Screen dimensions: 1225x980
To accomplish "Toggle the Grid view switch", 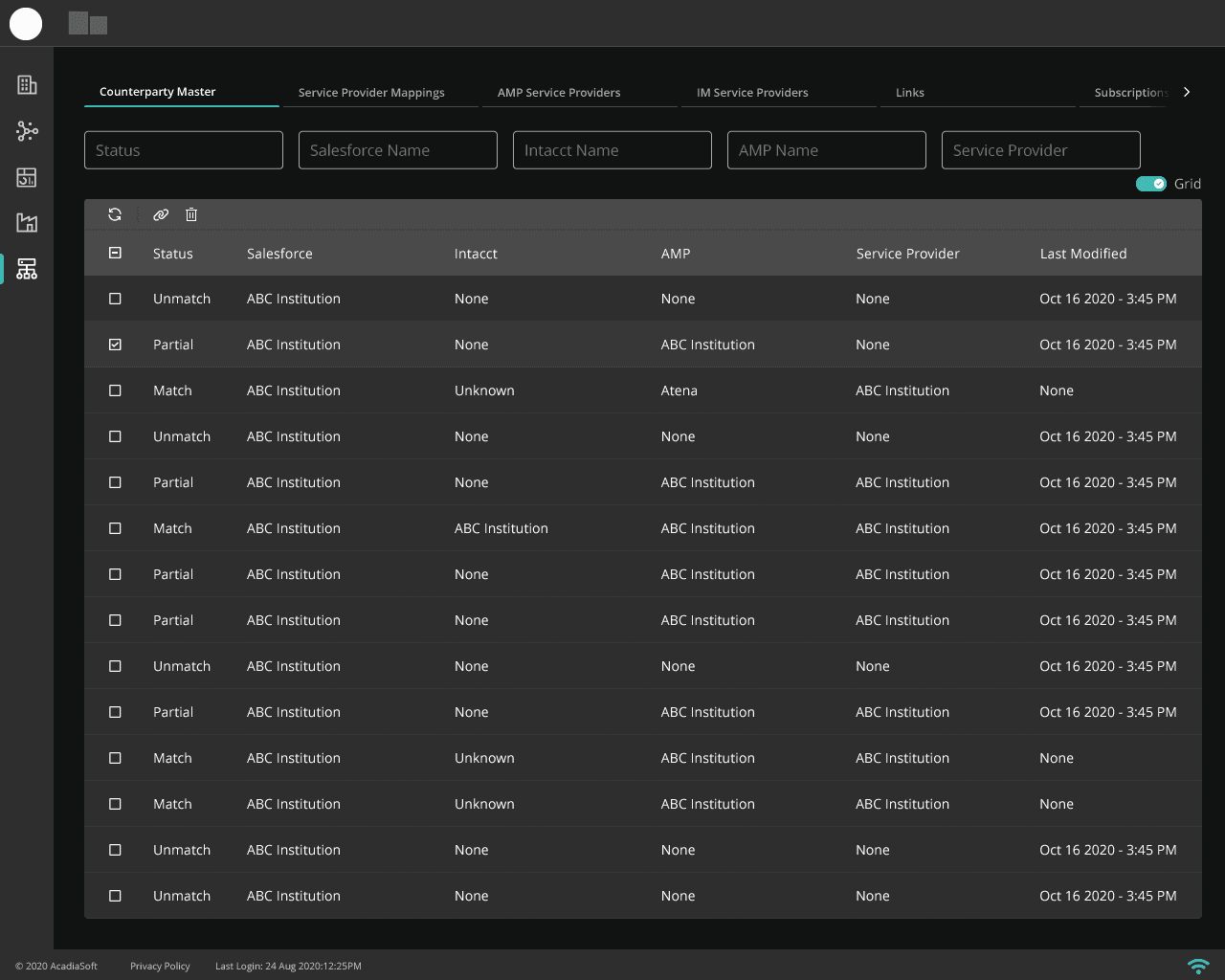I will (x=1150, y=184).
